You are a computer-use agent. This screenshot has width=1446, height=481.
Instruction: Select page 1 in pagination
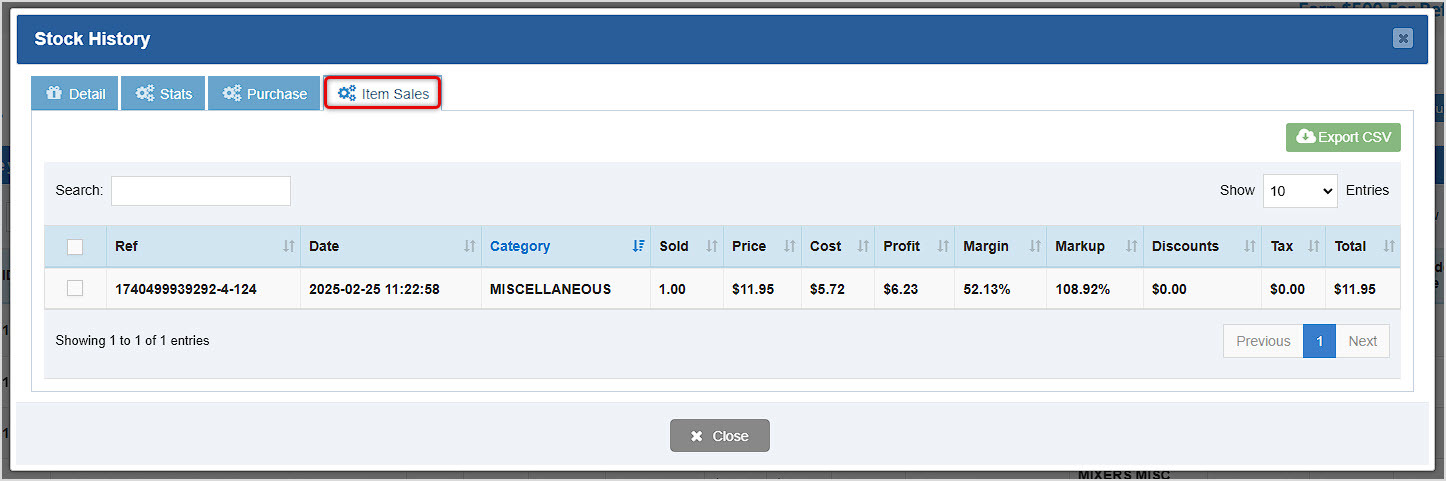click(1319, 341)
